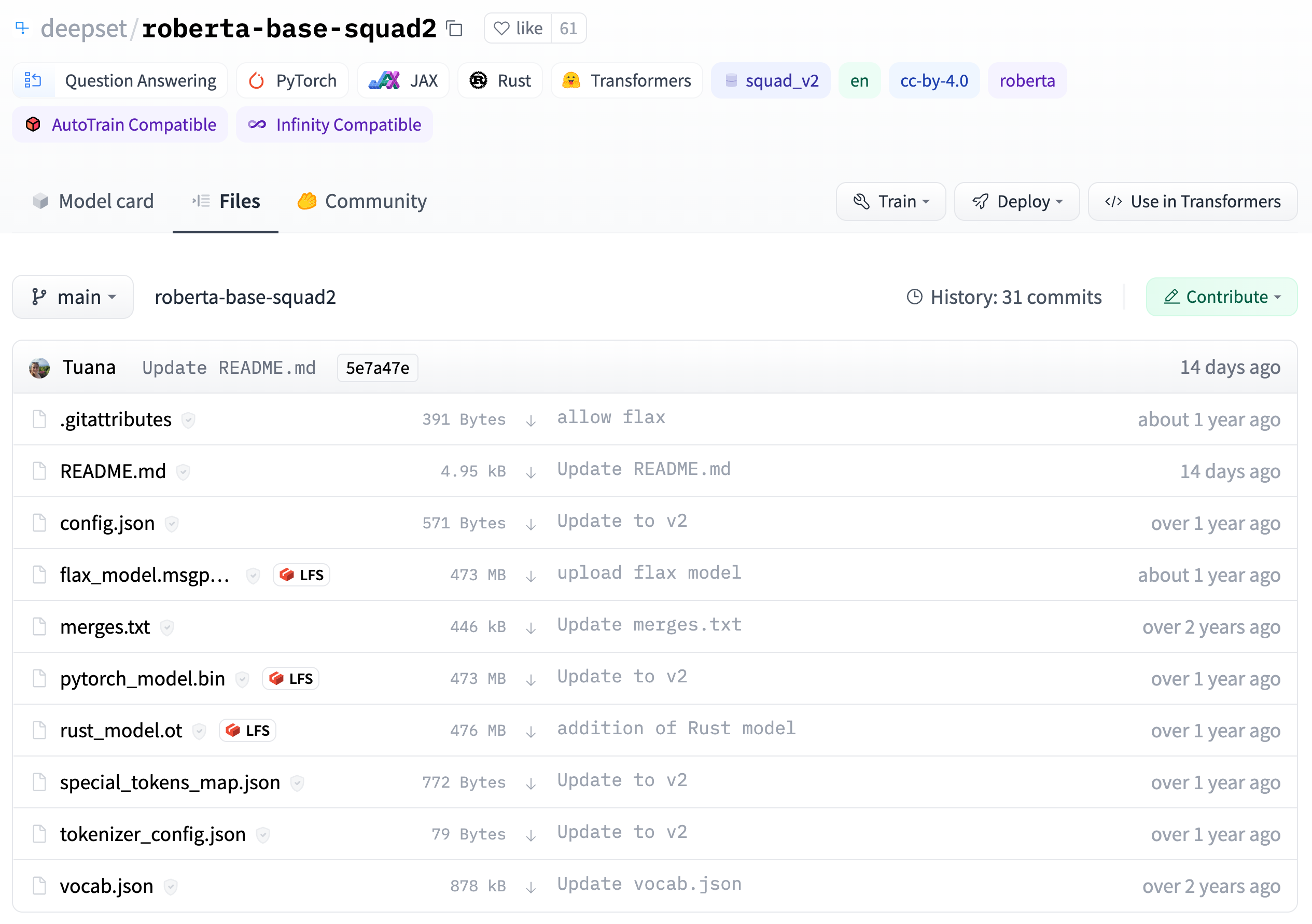Download vocab.json via the arrow icon
Screen dimensions: 1312x924
[531, 887]
